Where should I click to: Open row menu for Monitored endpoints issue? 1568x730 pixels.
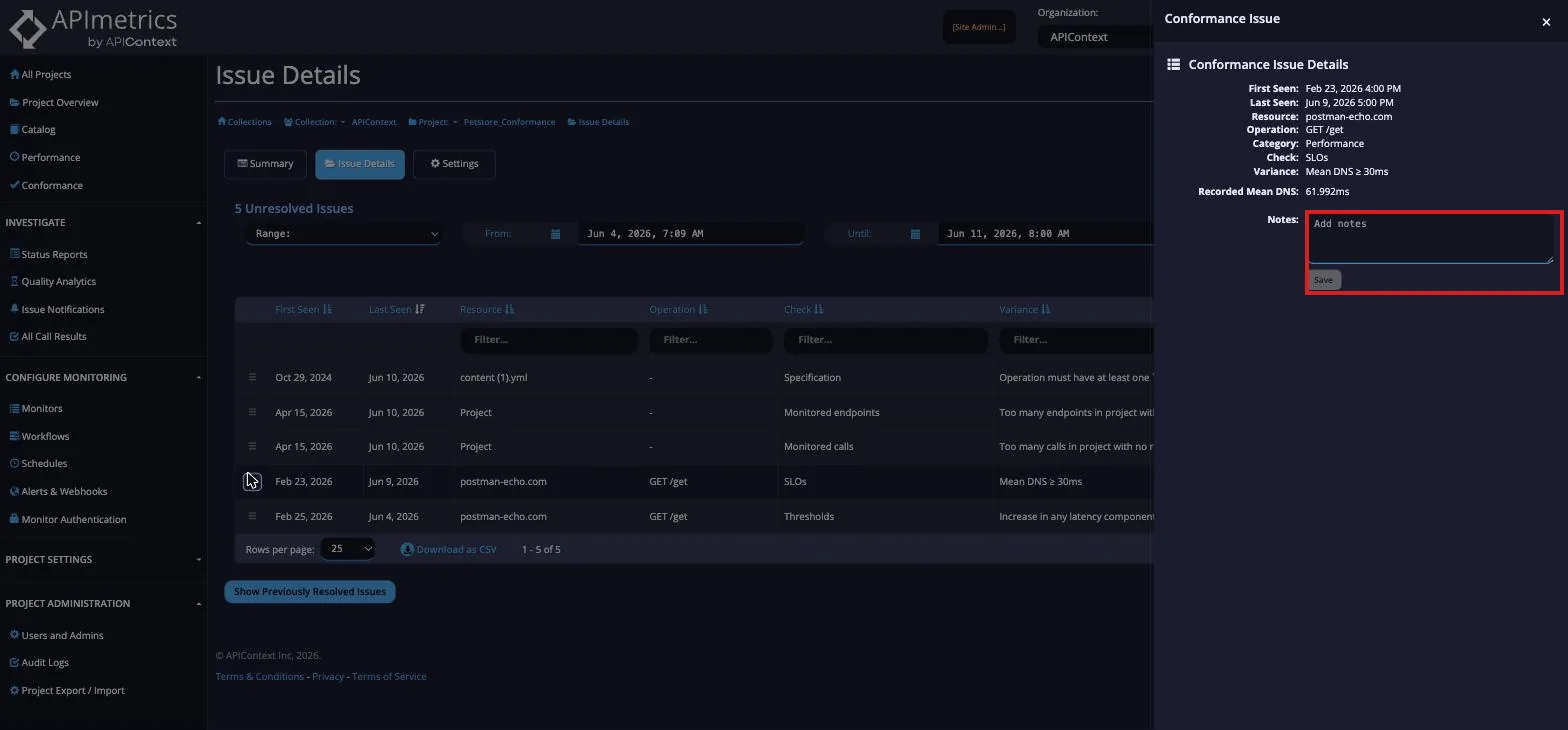click(x=252, y=412)
